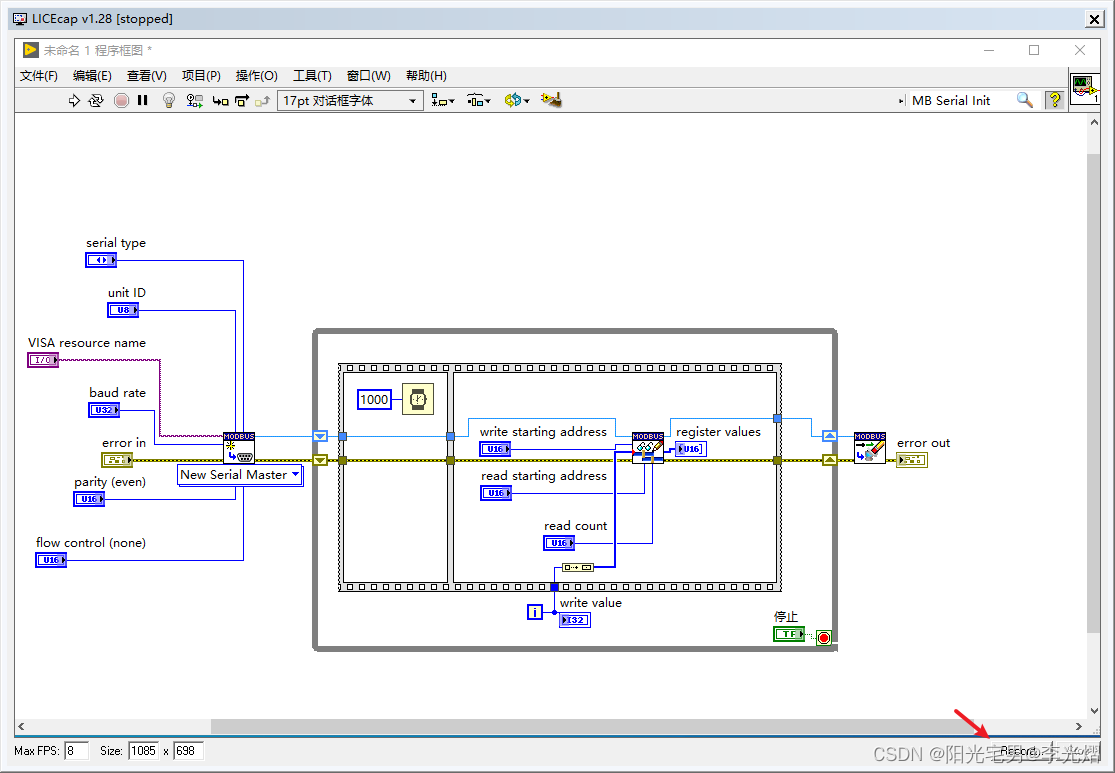Image resolution: width=1115 pixels, height=773 pixels.
Task: Expand New Serial Master selector
Action: click(x=240, y=475)
